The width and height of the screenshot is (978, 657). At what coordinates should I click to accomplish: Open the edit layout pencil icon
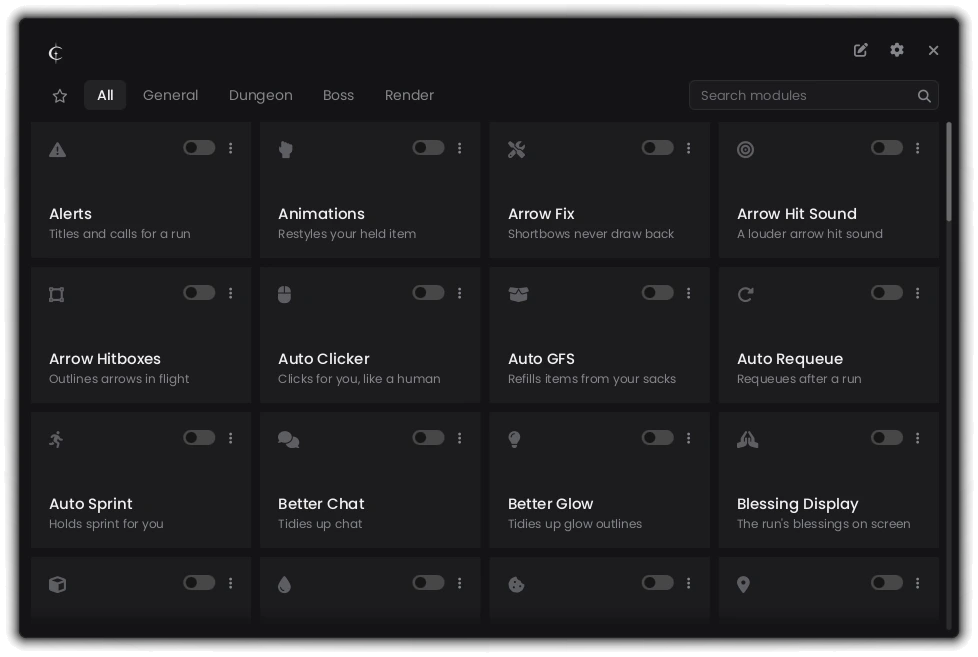pyautogui.click(x=861, y=50)
